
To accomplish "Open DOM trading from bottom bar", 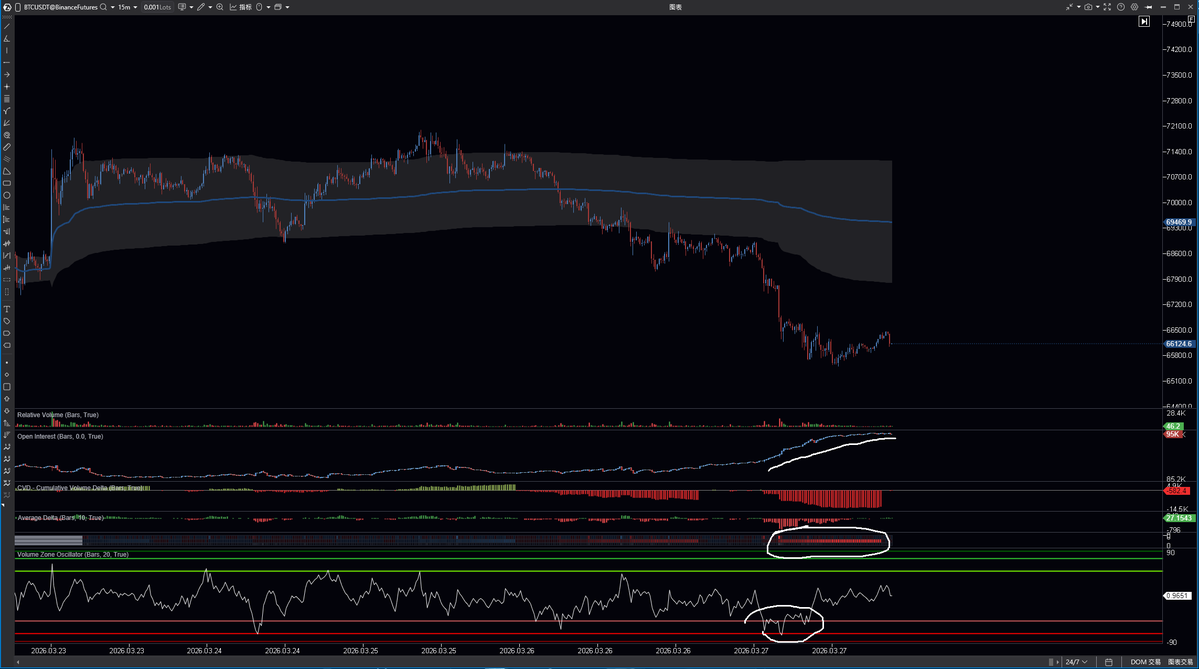I will point(1145,662).
